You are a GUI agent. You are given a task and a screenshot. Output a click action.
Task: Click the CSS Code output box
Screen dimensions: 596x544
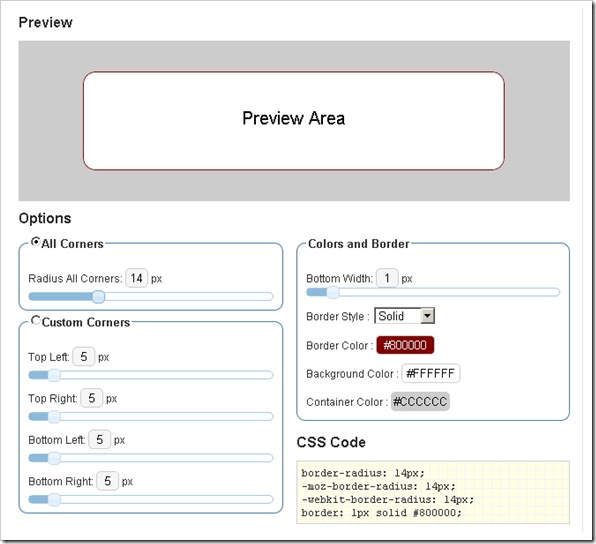tap(433, 492)
